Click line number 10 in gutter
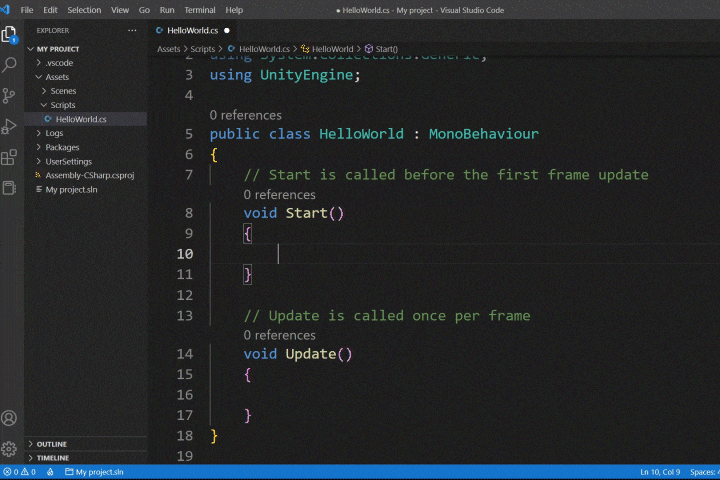This screenshot has height=480, width=720. click(185, 254)
